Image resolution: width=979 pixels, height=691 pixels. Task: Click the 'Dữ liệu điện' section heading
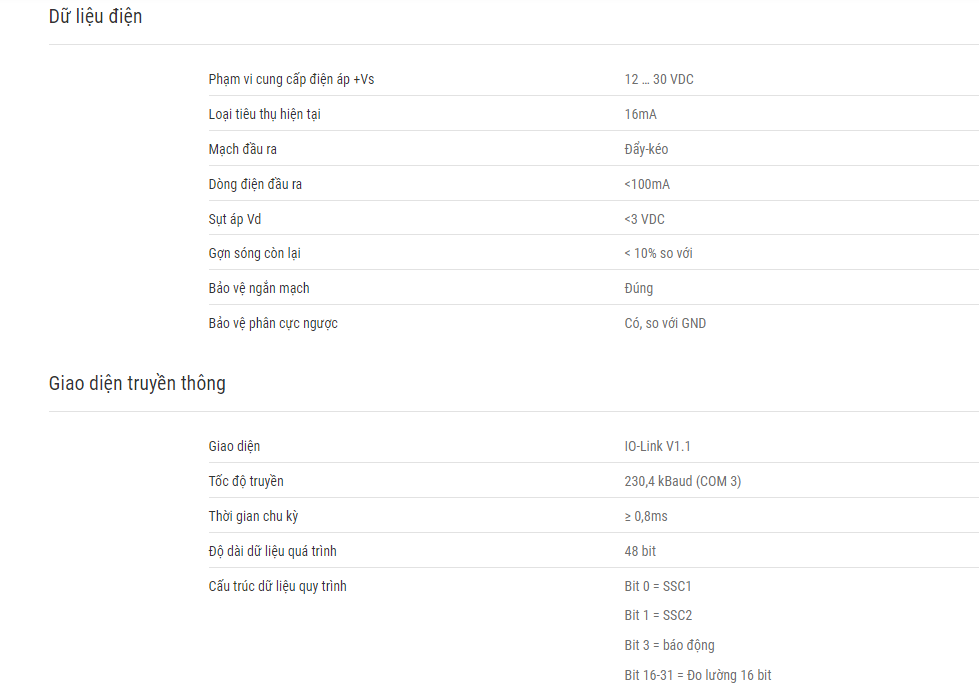click(x=96, y=16)
